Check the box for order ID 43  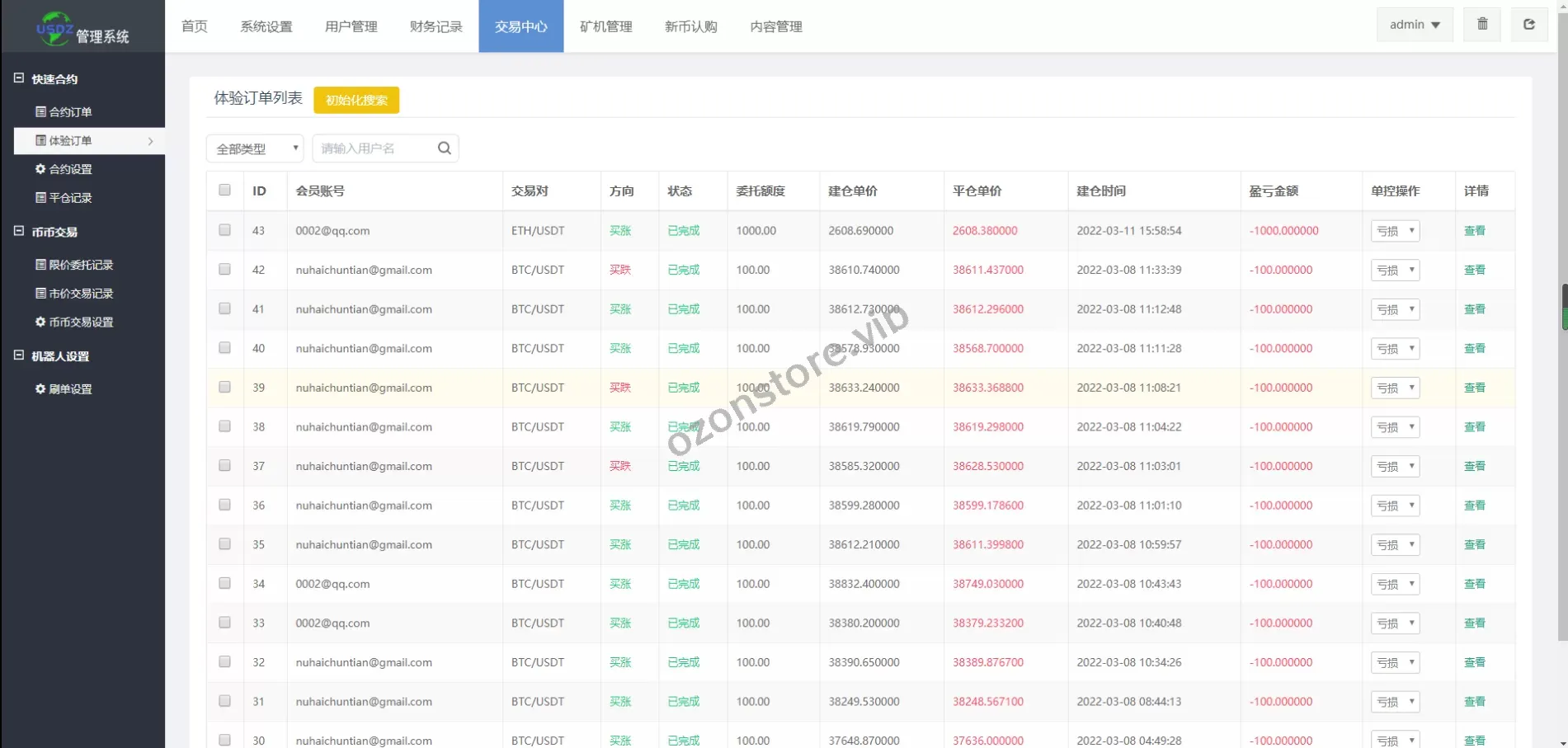click(224, 230)
